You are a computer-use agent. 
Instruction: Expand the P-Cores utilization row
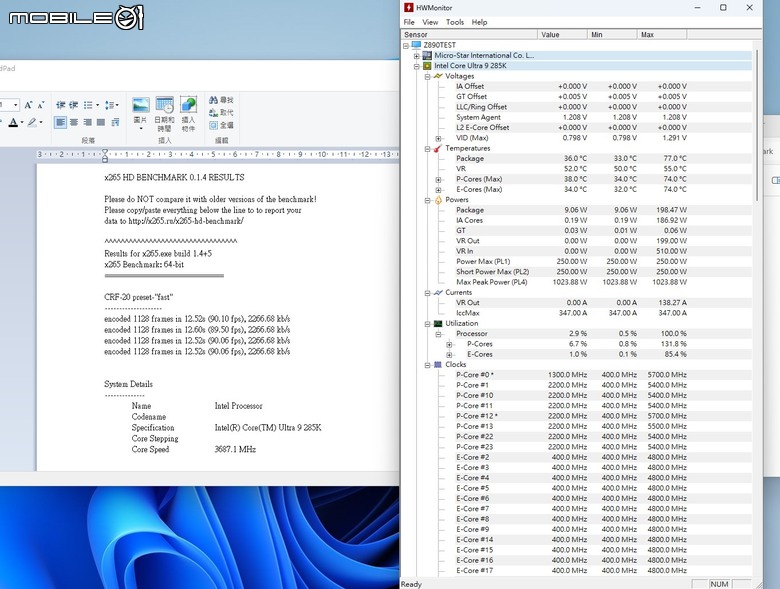(x=449, y=344)
